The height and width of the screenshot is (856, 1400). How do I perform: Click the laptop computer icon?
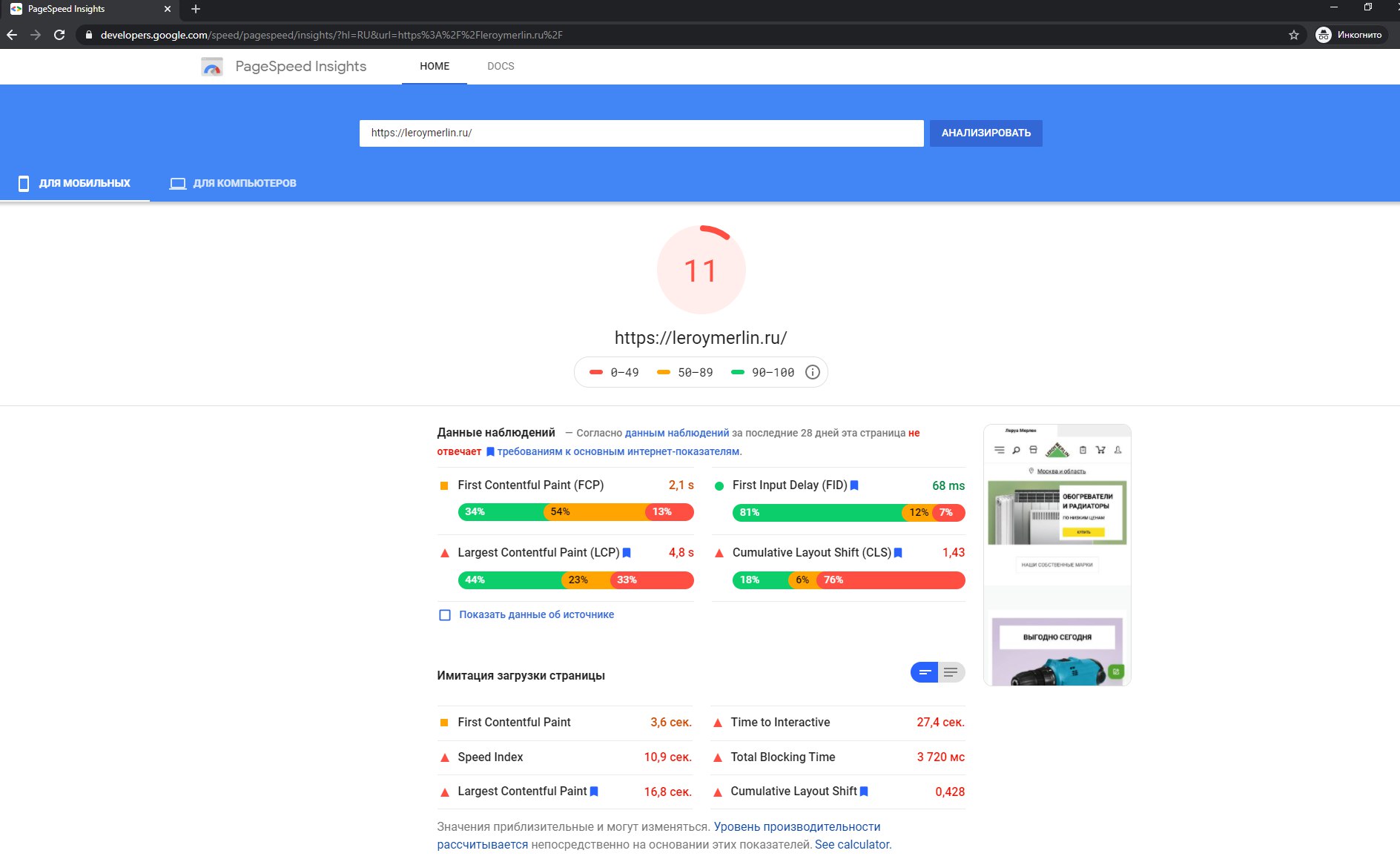click(x=178, y=183)
